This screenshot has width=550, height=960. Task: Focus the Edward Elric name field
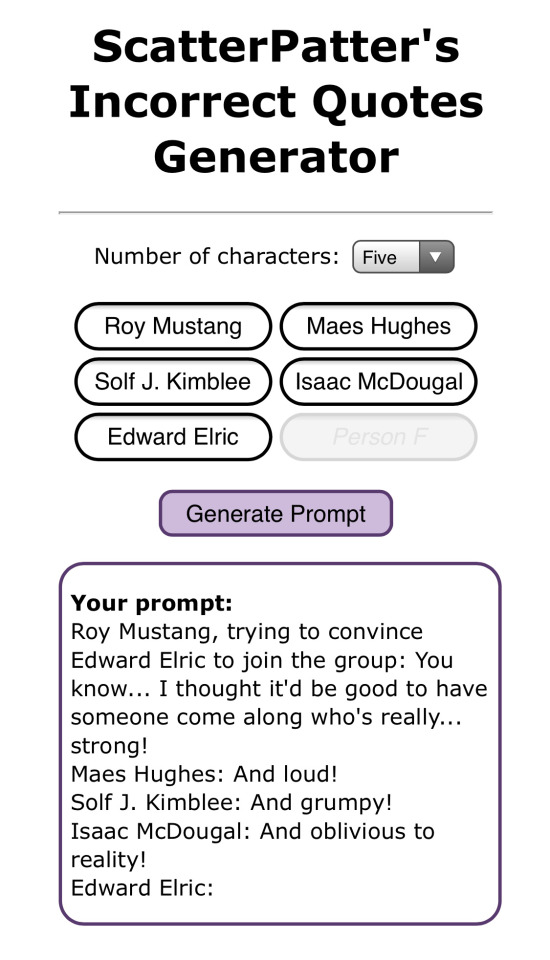tap(173, 437)
